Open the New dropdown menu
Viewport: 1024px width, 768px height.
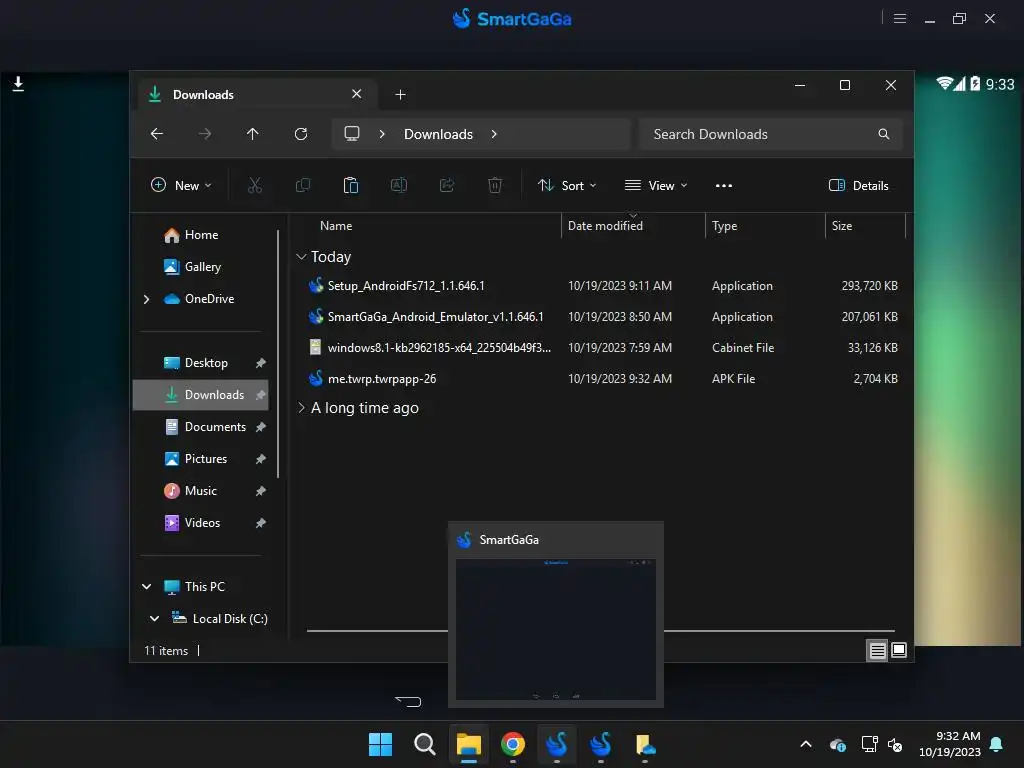(181, 185)
